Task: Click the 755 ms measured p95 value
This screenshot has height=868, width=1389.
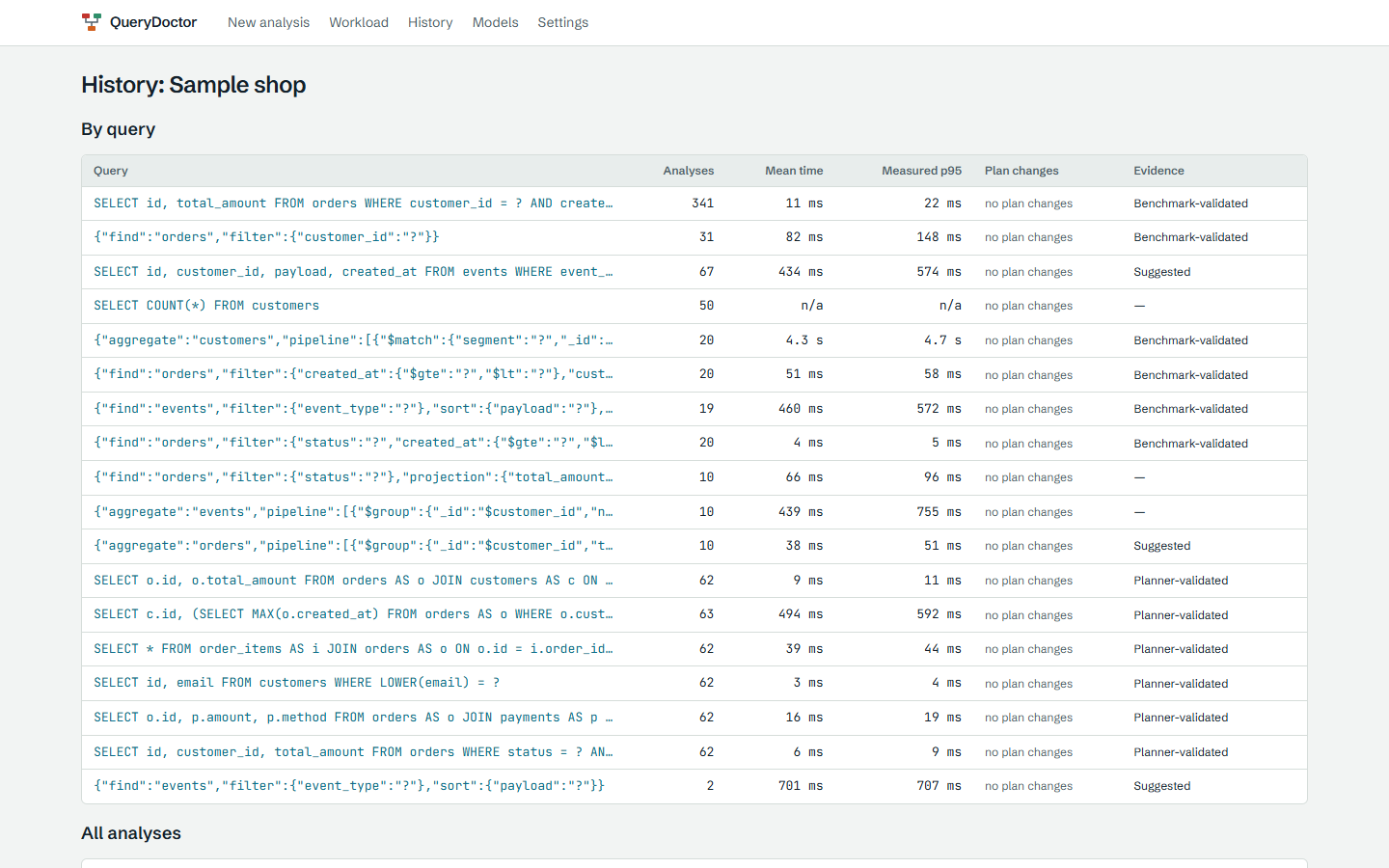Action: click(x=940, y=512)
